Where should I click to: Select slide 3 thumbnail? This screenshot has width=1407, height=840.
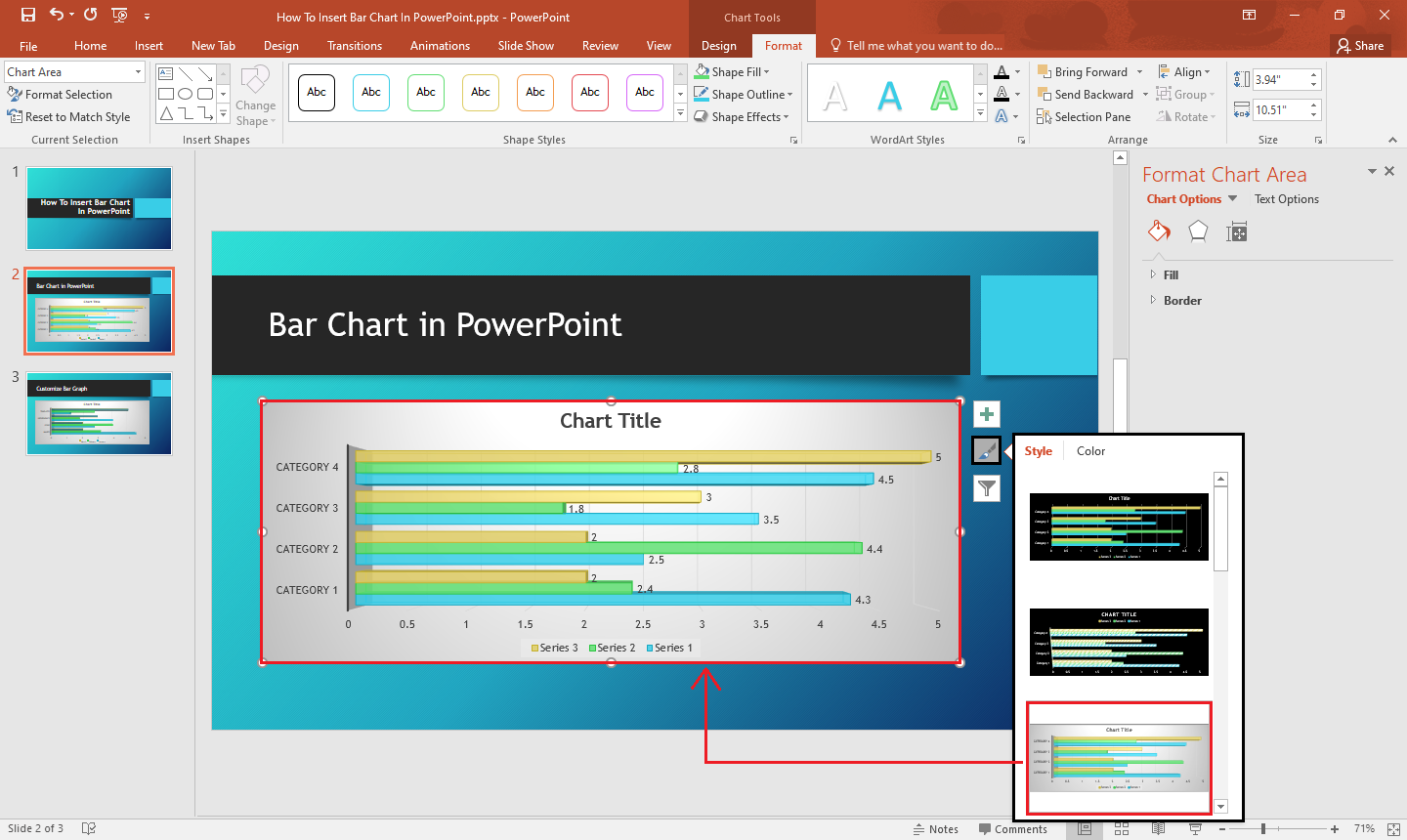[99, 413]
